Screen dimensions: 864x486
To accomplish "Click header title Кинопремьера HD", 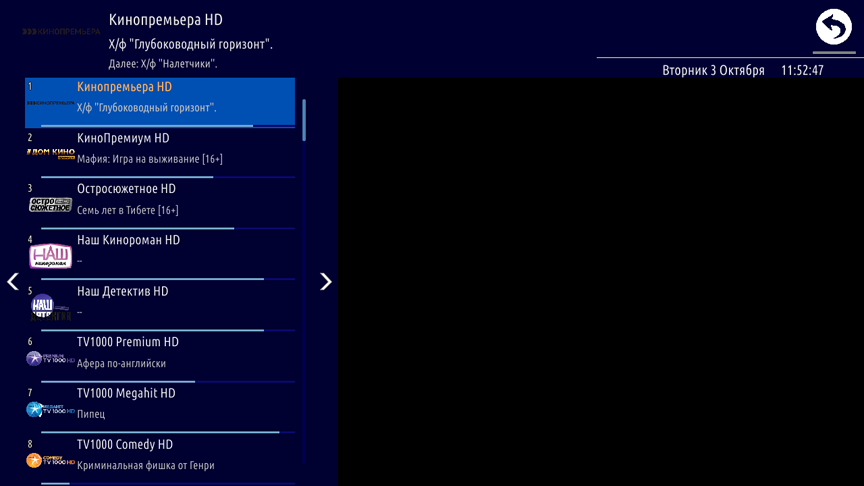I will coord(165,20).
